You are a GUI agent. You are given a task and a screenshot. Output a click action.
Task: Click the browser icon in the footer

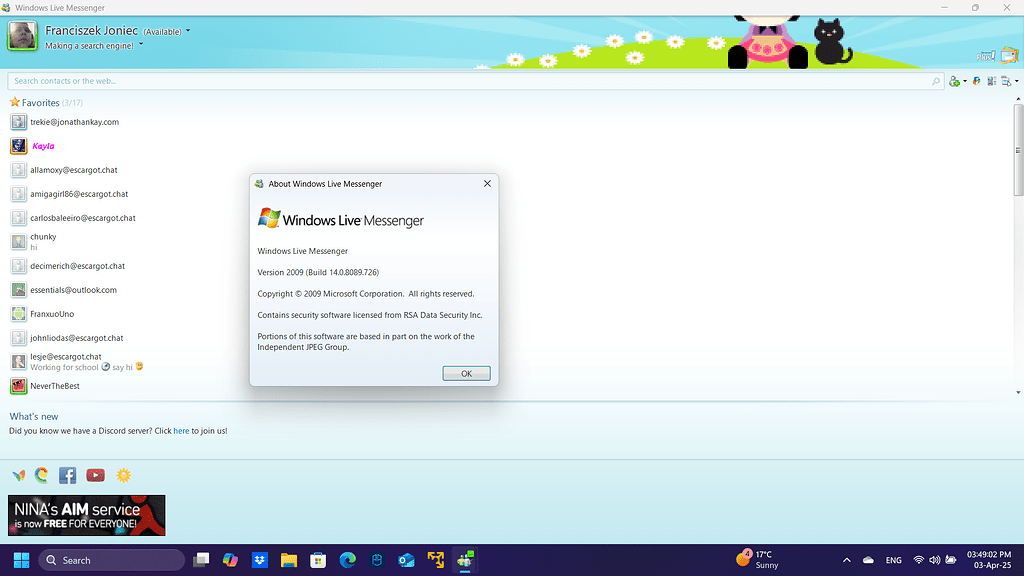pyautogui.click(x=41, y=475)
